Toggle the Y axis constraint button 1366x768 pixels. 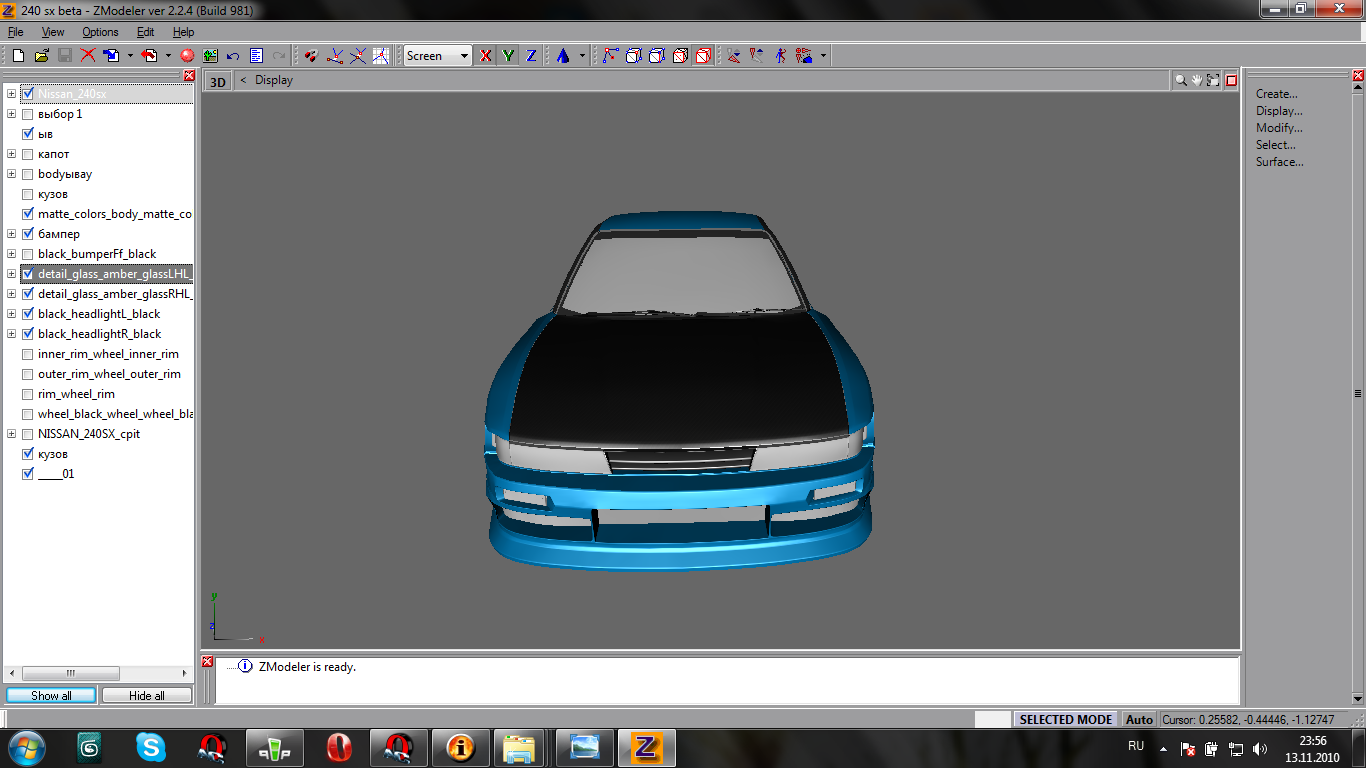[x=508, y=56]
